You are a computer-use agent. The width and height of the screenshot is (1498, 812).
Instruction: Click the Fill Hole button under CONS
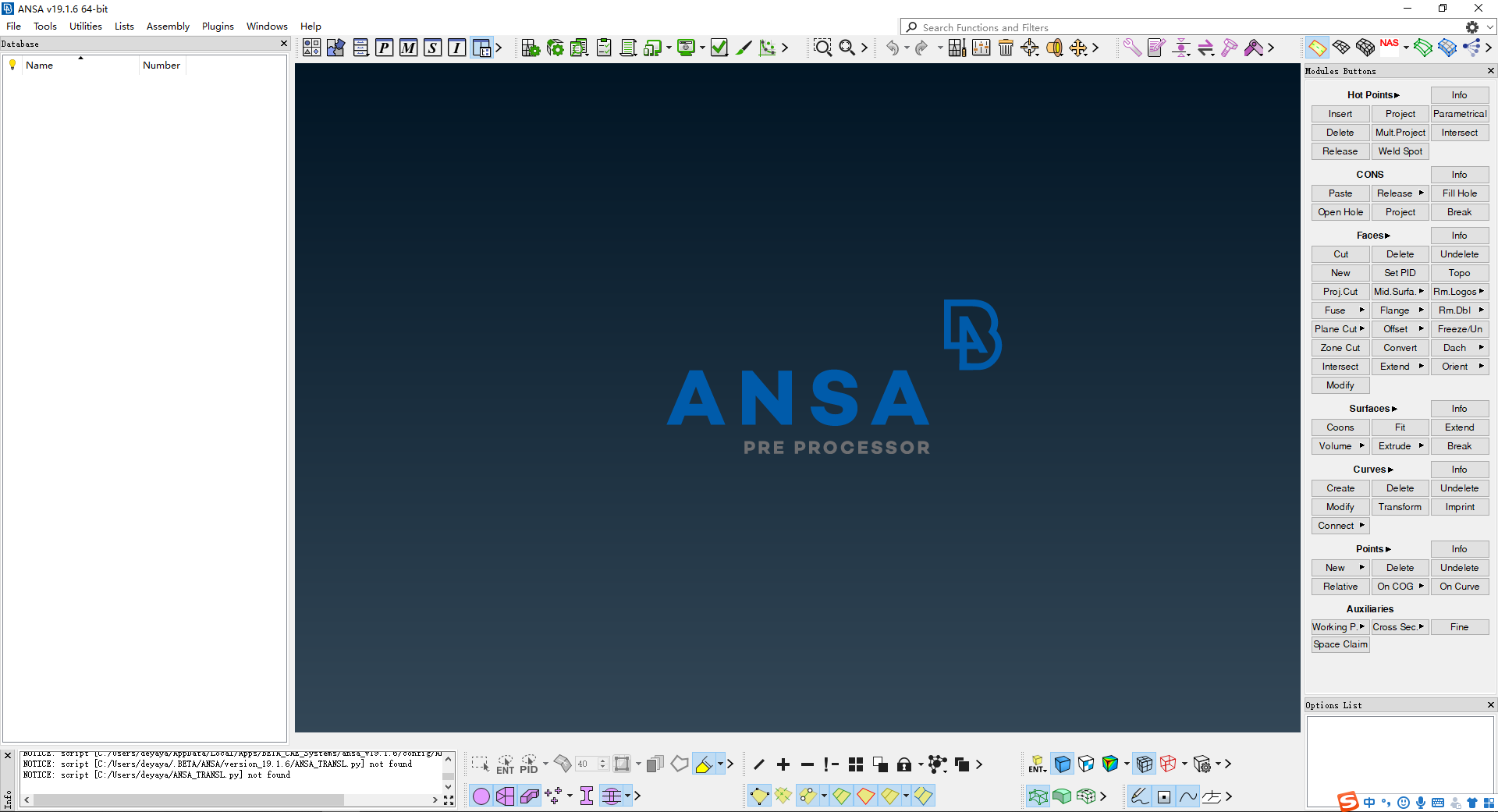click(x=1459, y=193)
